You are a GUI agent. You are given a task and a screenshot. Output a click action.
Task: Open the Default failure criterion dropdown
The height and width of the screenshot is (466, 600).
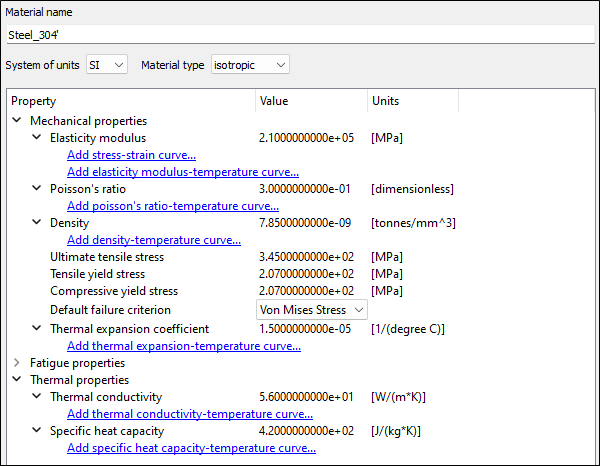(x=313, y=310)
